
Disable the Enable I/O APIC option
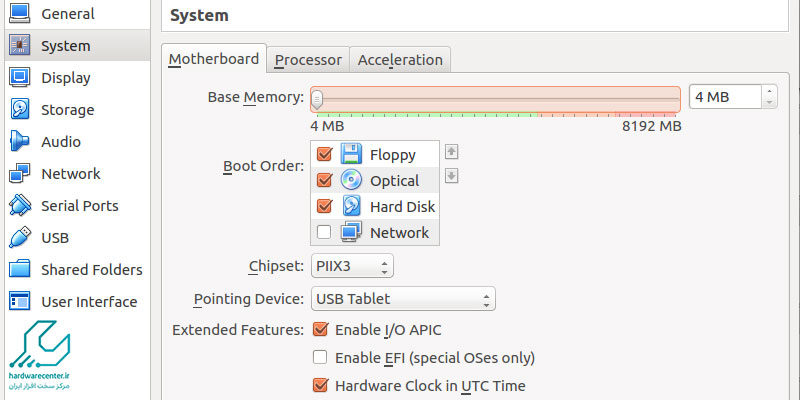[321, 330]
